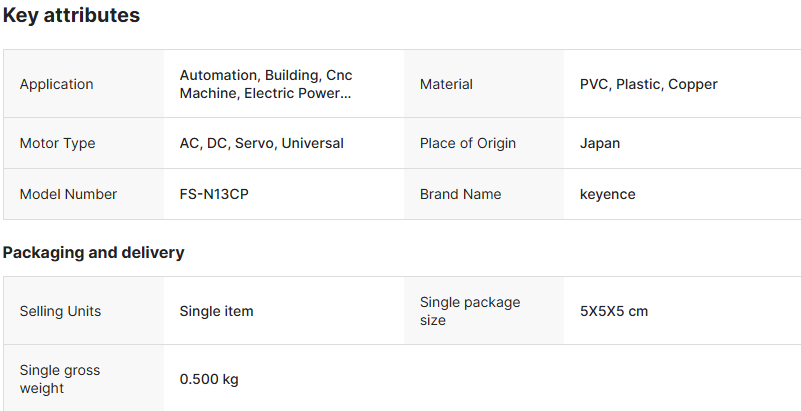The height and width of the screenshot is (411, 801).
Task: Click the 0.500 kg weight value
Action: (209, 379)
